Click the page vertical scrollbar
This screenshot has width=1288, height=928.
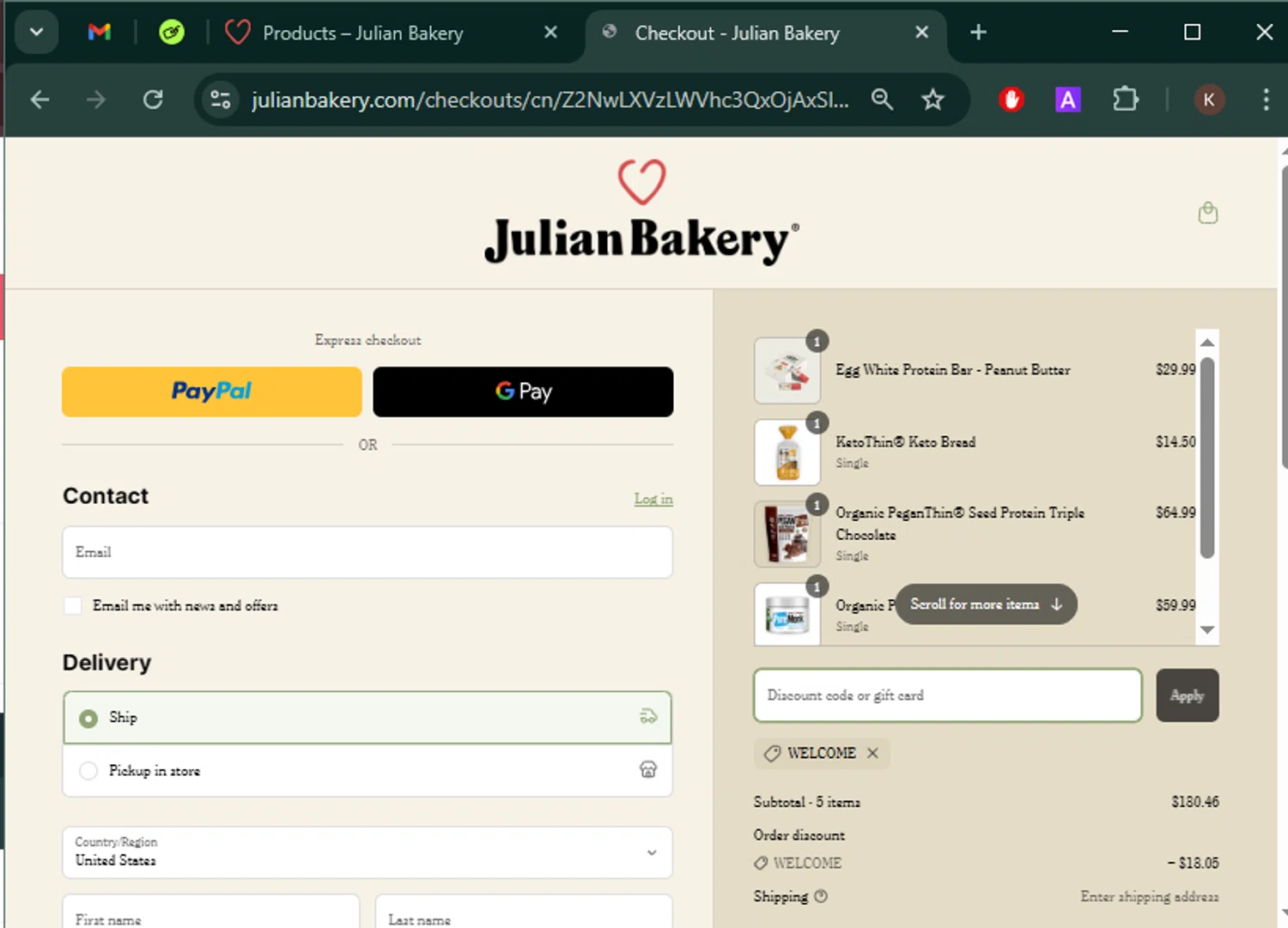click(x=1284, y=318)
